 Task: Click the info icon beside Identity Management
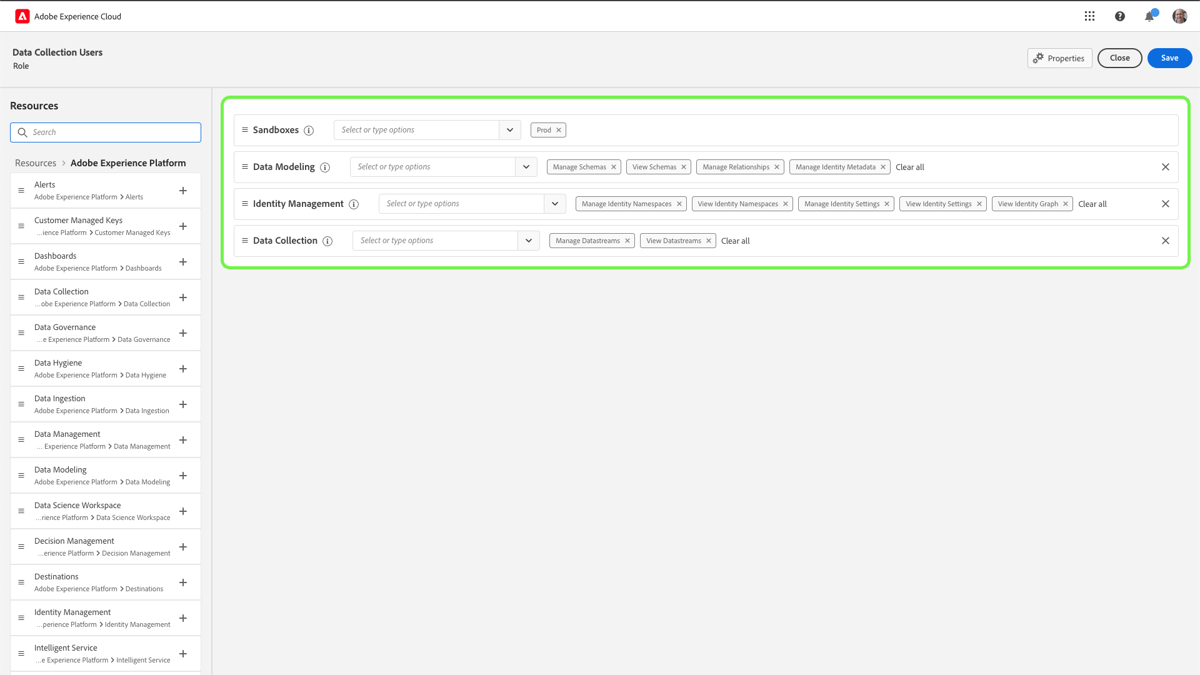(354, 203)
